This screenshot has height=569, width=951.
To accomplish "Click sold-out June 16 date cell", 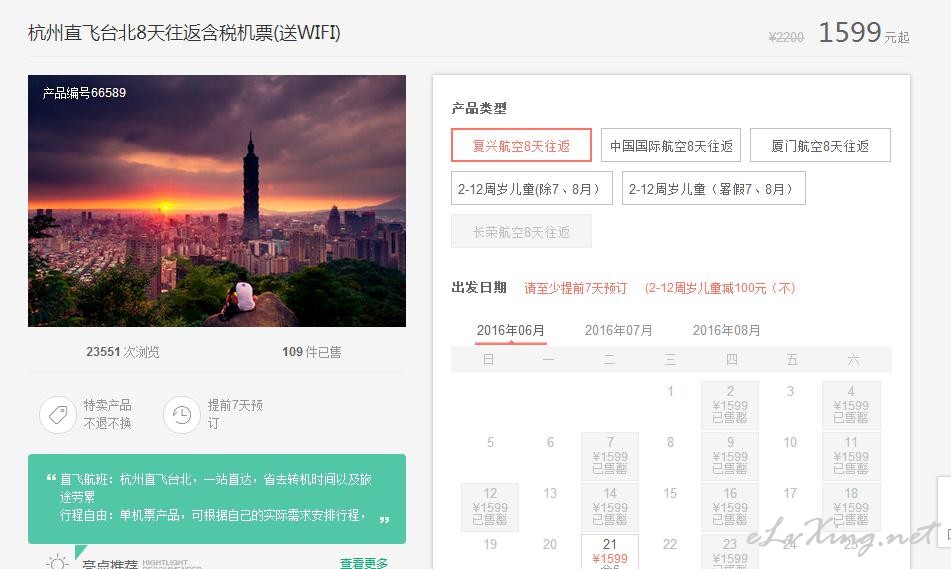I will tap(730, 507).
